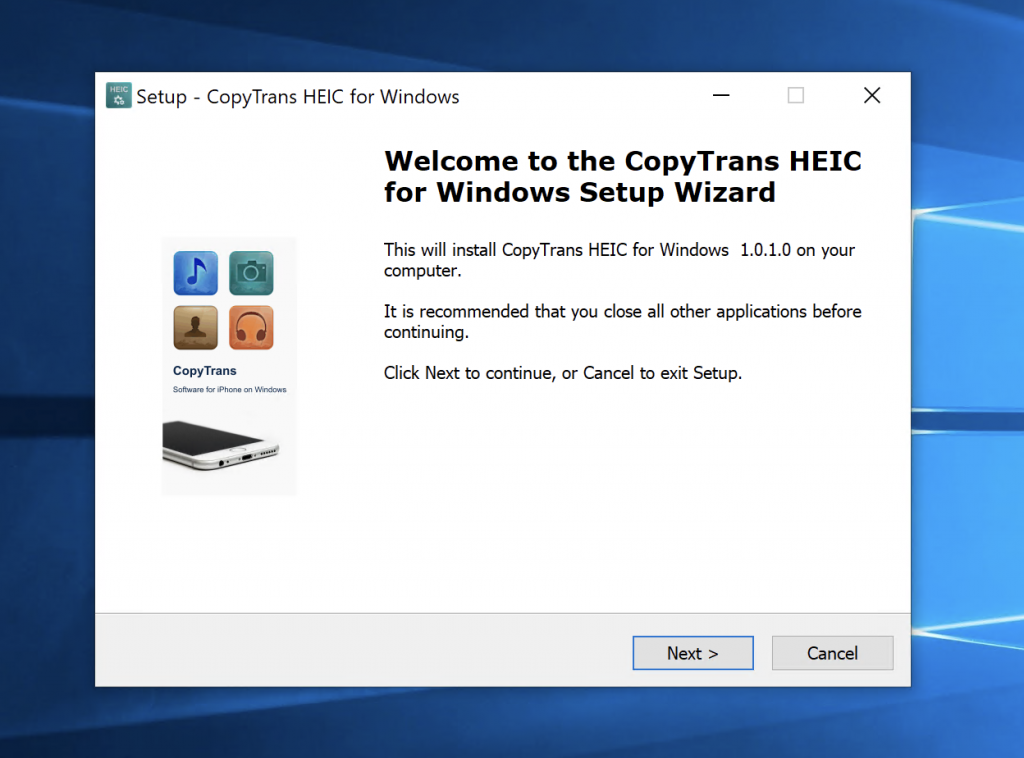
Task: Click the CopyTrans logo text
Action: coord(204,370)
